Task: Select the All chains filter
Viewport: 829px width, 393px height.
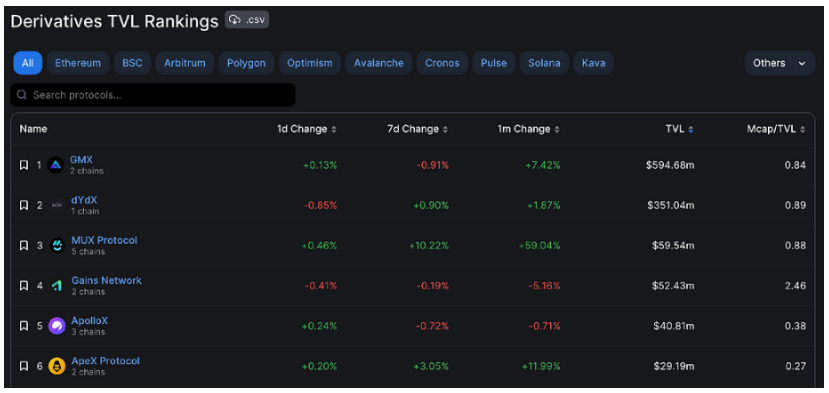Action: pos(27,63)
